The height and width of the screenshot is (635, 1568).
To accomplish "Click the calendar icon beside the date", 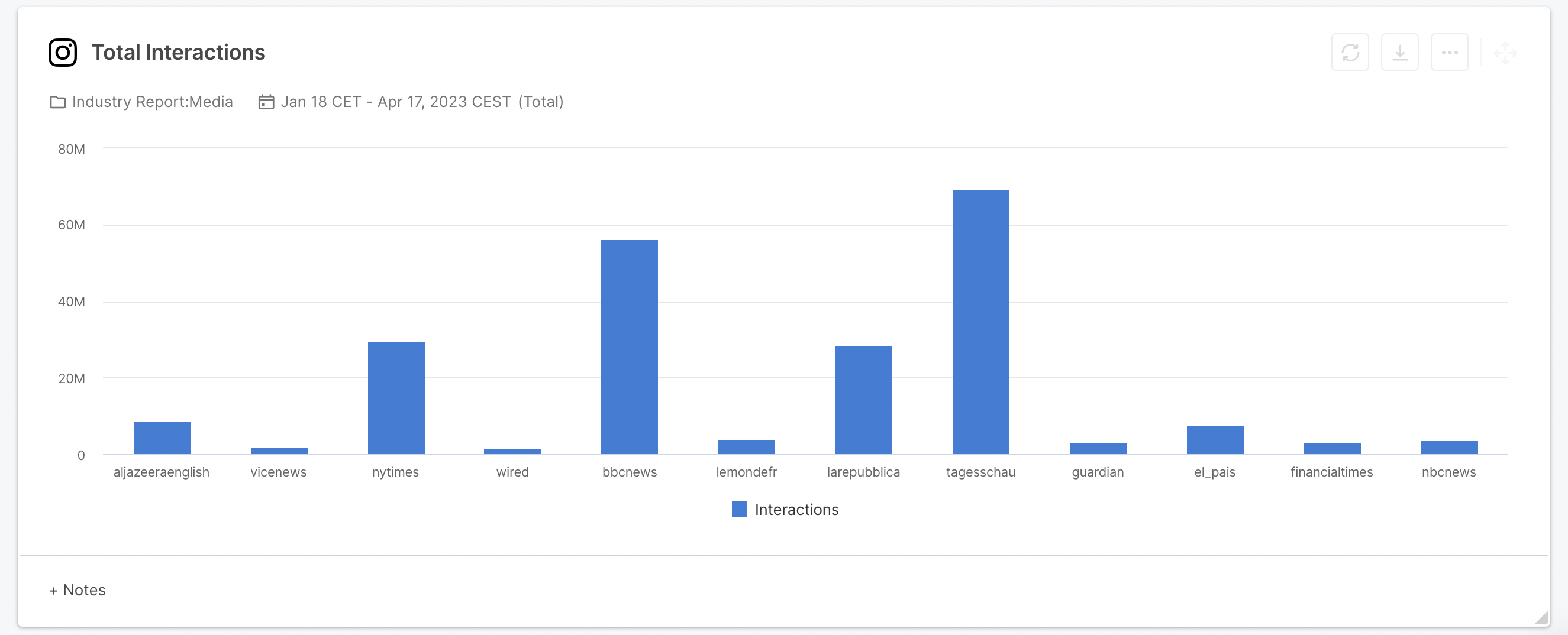I will [x=266, y=102].
